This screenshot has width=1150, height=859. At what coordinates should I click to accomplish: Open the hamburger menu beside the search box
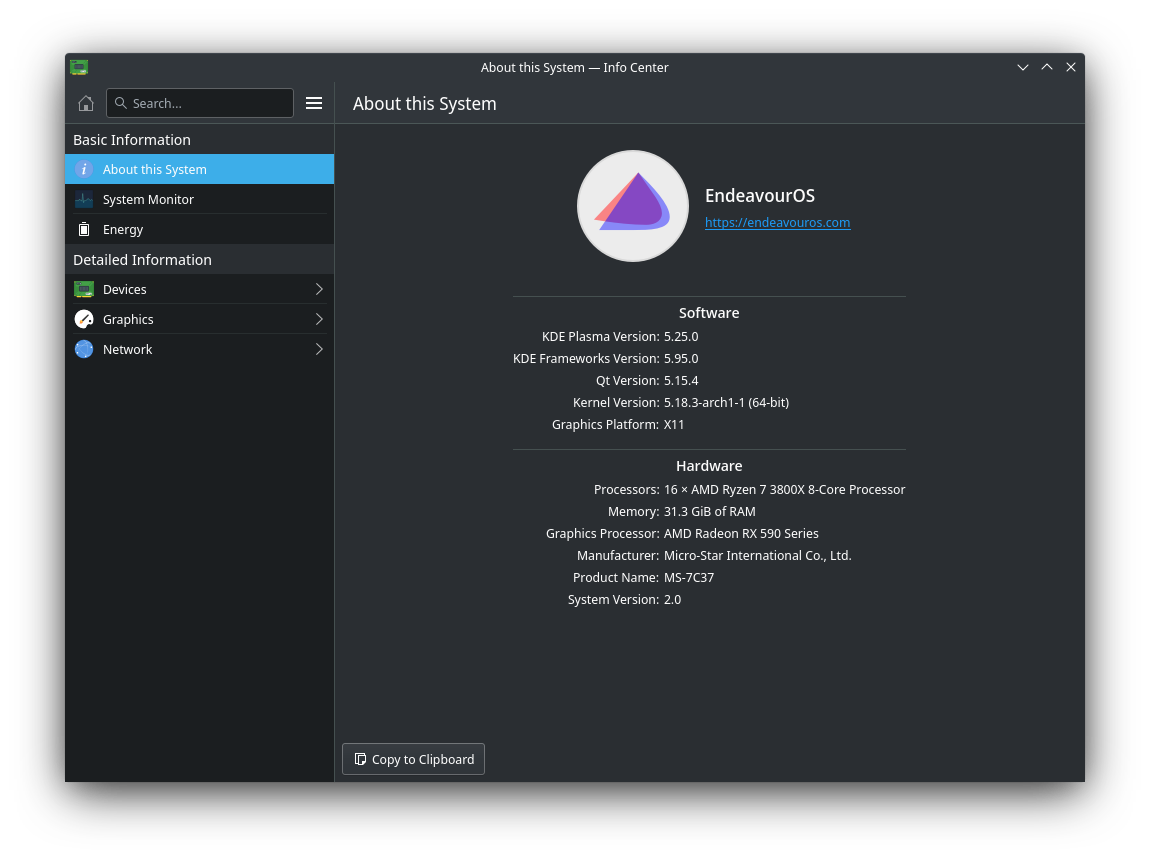tap(314, 103)
